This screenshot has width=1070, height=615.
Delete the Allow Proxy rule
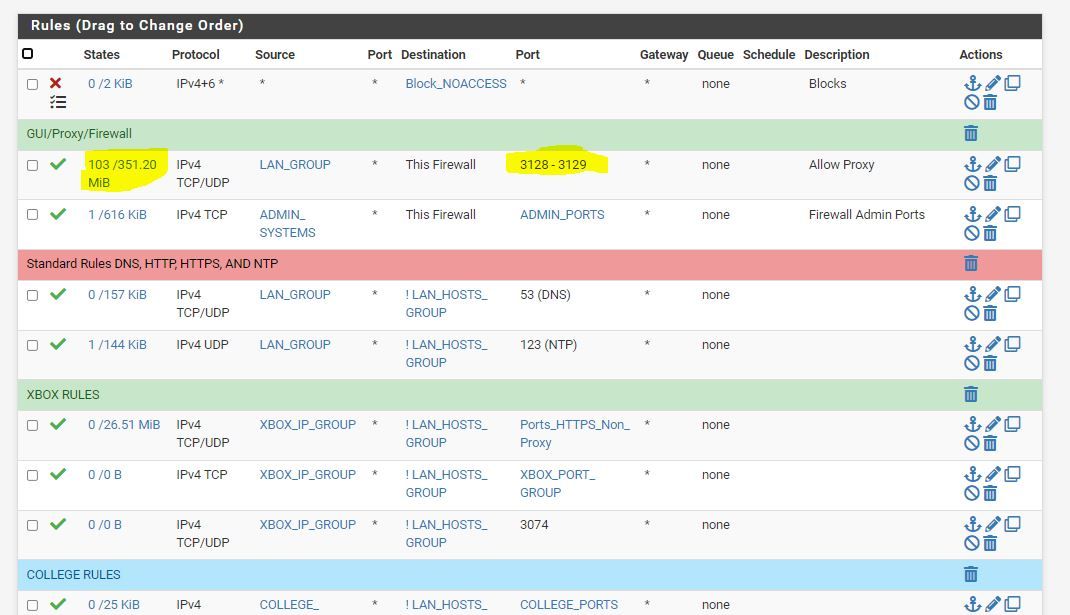coord(990,183)
